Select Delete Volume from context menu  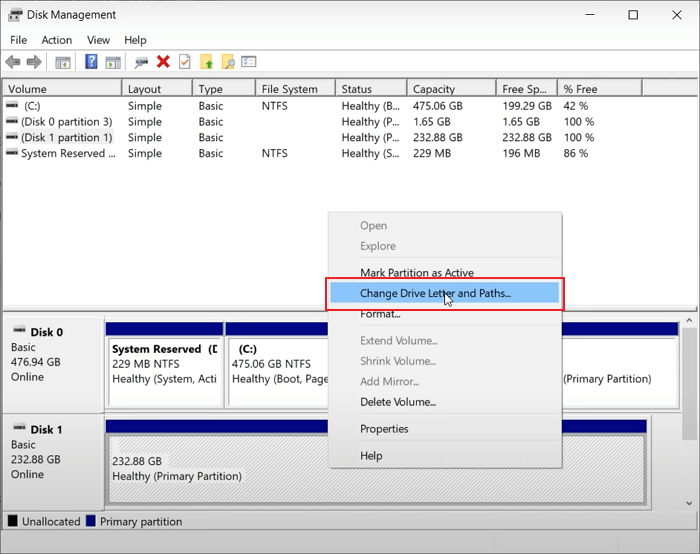(x=398, y=402)
